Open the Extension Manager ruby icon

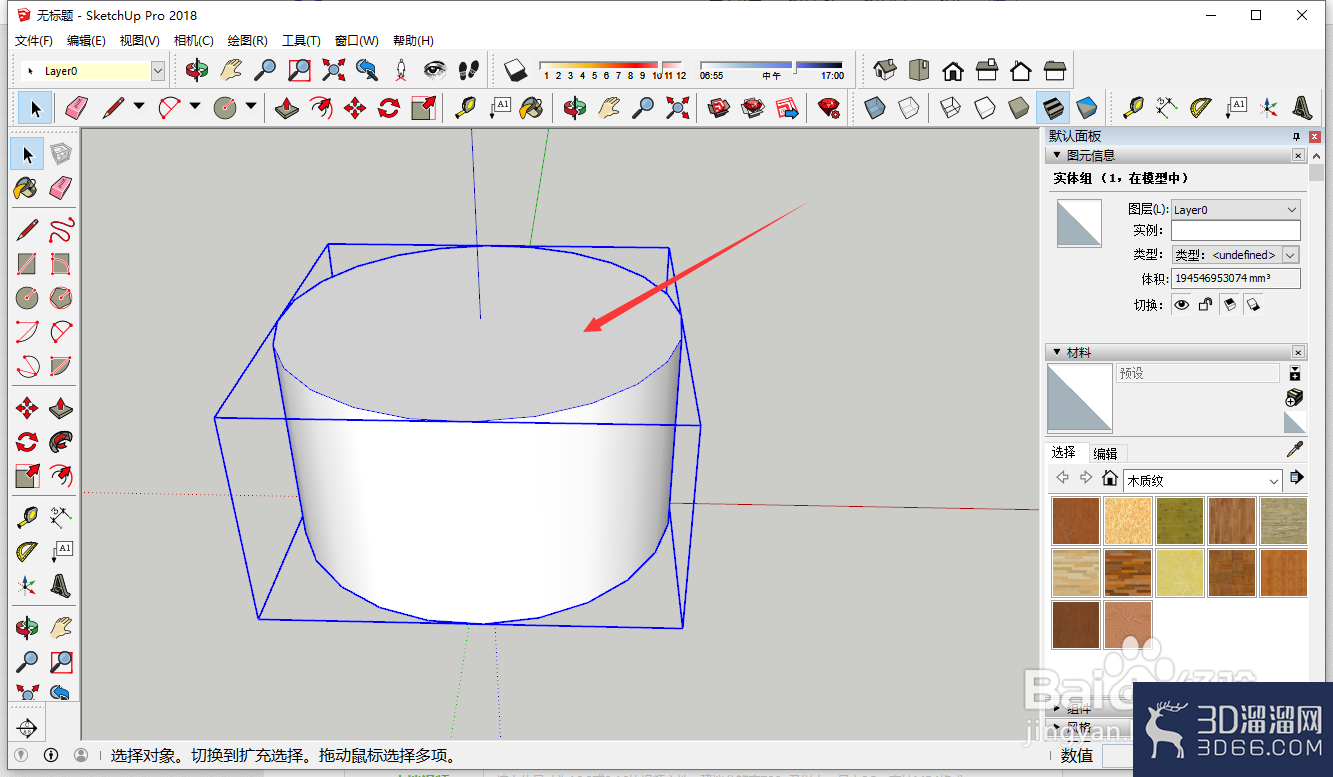(x=828, y=107)
